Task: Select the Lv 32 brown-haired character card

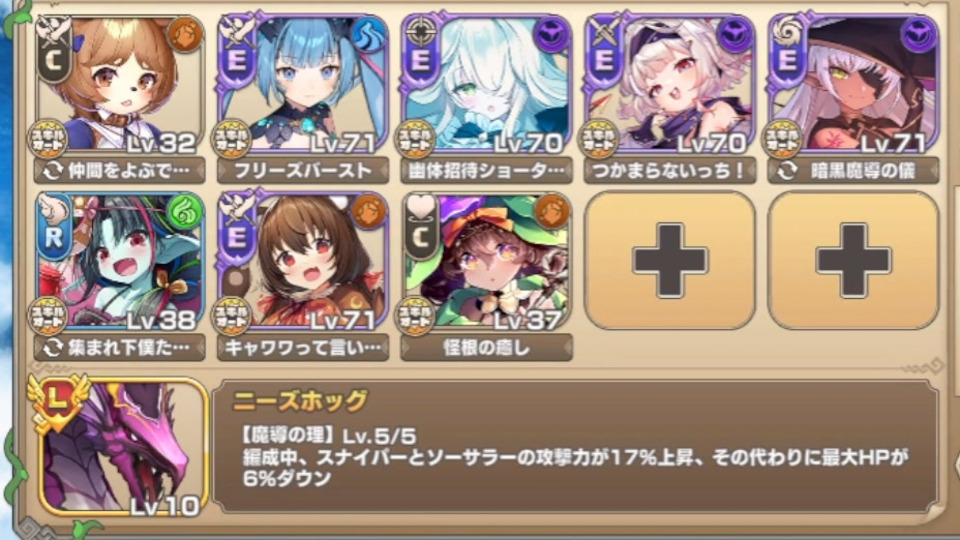Action: tap(120, 84)
